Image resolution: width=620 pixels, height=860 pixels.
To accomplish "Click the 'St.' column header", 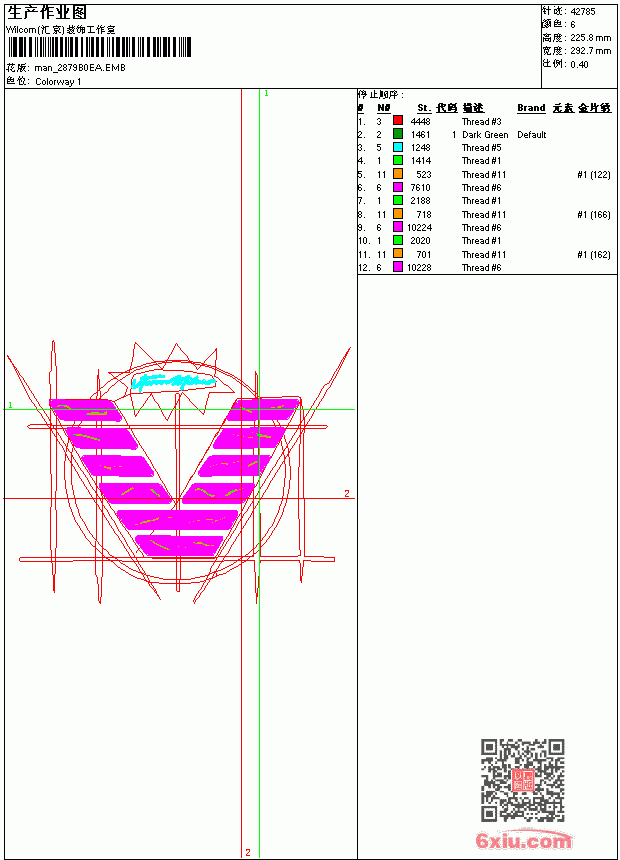I will click(x=424, y=108).
